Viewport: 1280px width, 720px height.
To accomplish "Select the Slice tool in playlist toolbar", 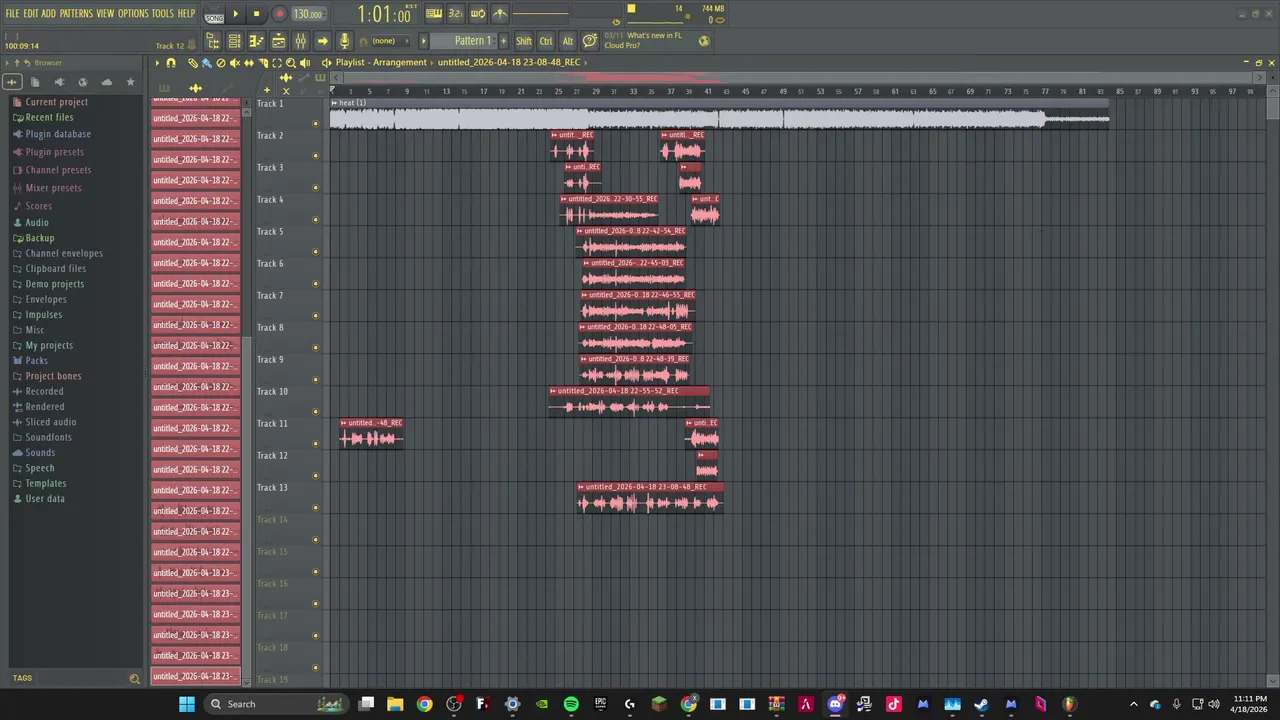I will coord(263,63).
